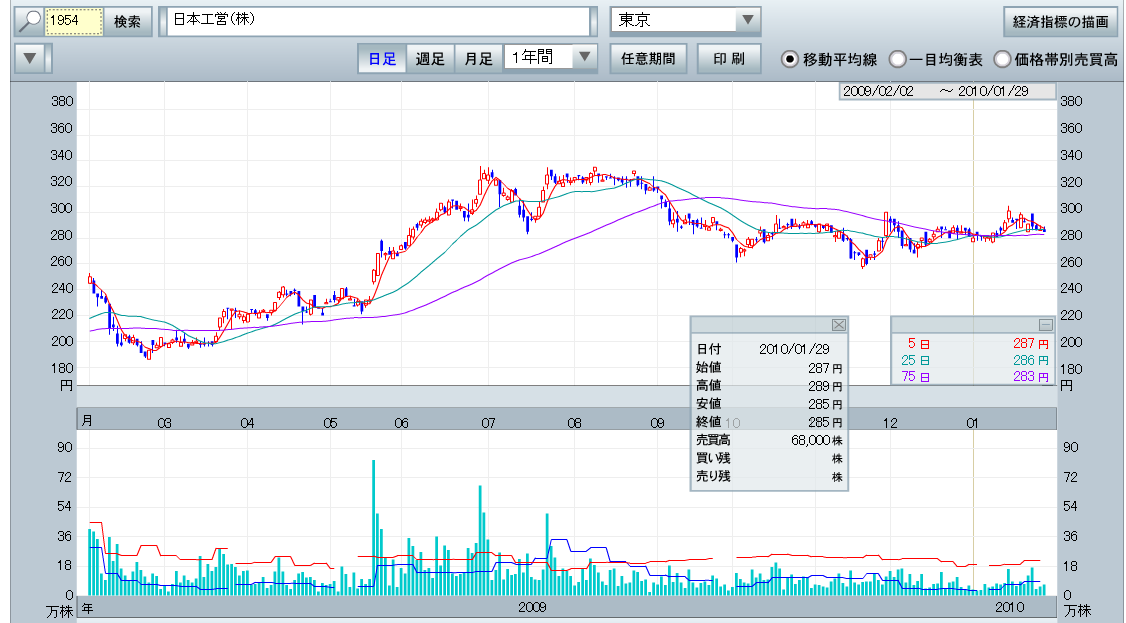Open the 東京 market dropdown
The image size is (1126, 623).
coord(747,21)
